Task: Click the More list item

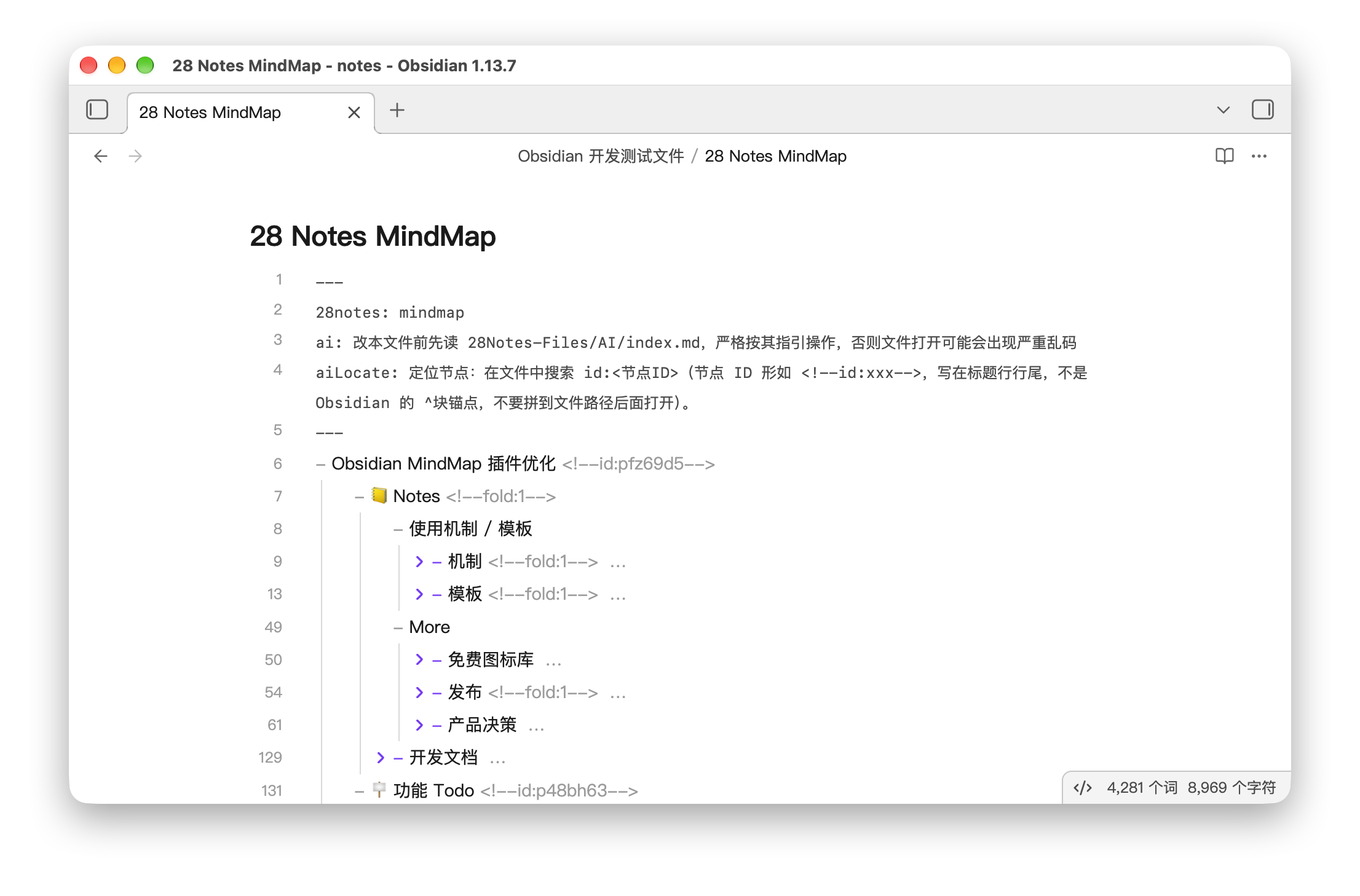Action: click(x=429, y=627)
